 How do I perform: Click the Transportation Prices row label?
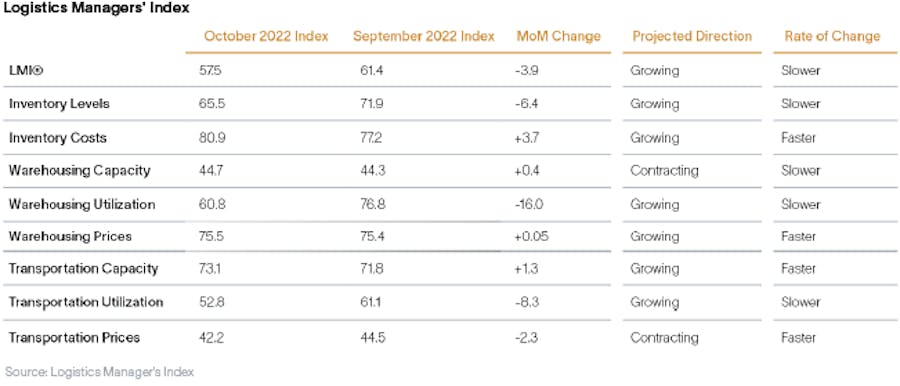pos(74,337)
